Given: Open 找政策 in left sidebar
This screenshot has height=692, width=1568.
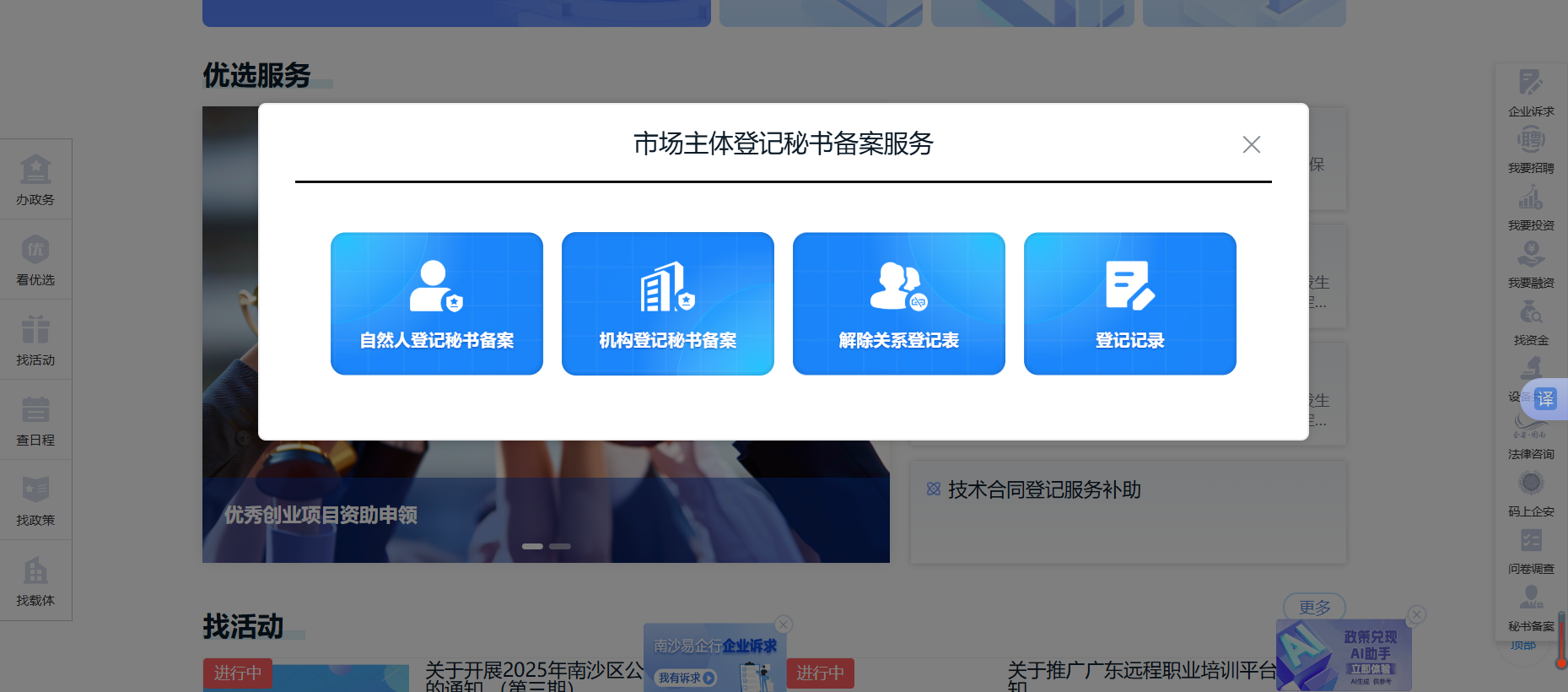Looking at the screenshot, I should [35, 500].
